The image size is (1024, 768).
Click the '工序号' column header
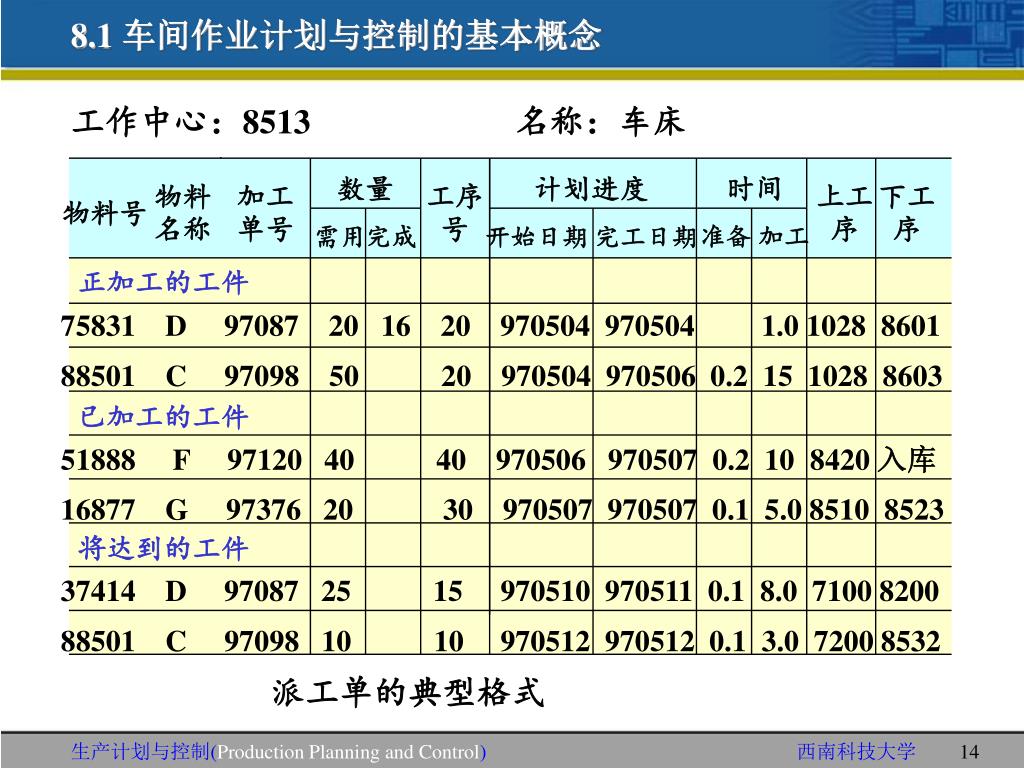[455, 213]
